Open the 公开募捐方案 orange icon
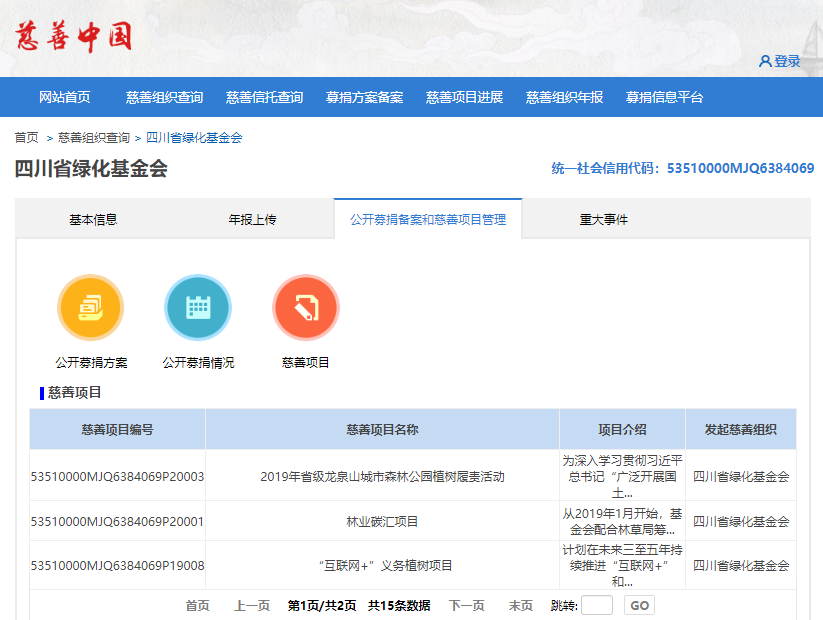The width and height of the screenshot is (823, 620). click(x=91, y=308)
